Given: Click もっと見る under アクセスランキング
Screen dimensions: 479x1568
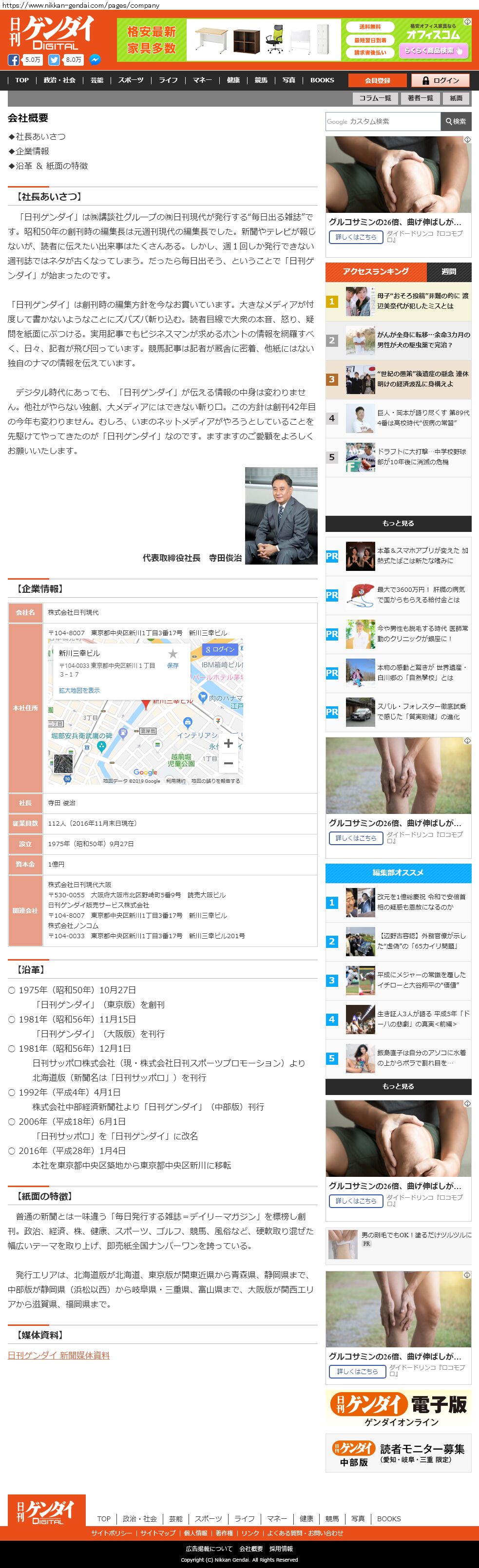Looking at the screenshot, I should 398,524.
